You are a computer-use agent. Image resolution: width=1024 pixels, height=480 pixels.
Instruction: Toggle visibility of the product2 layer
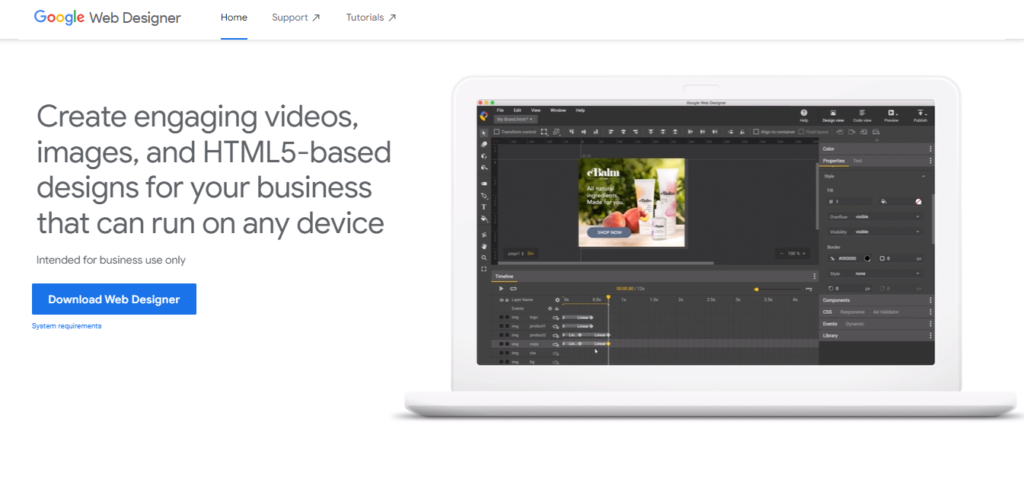pyautogui.click(x=501, y=335)
